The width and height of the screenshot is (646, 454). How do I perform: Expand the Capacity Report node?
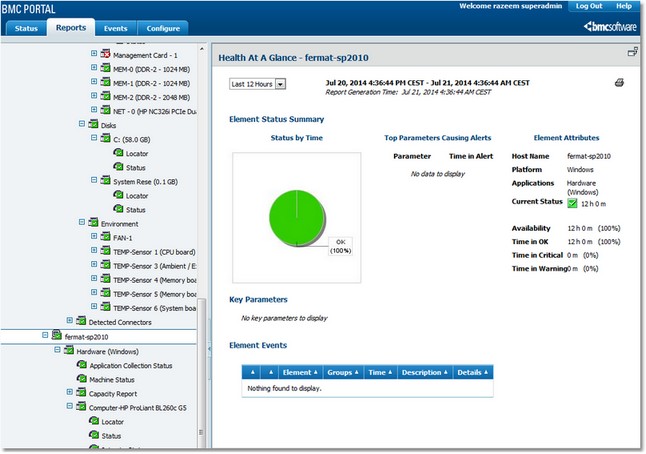click(70, 393)
